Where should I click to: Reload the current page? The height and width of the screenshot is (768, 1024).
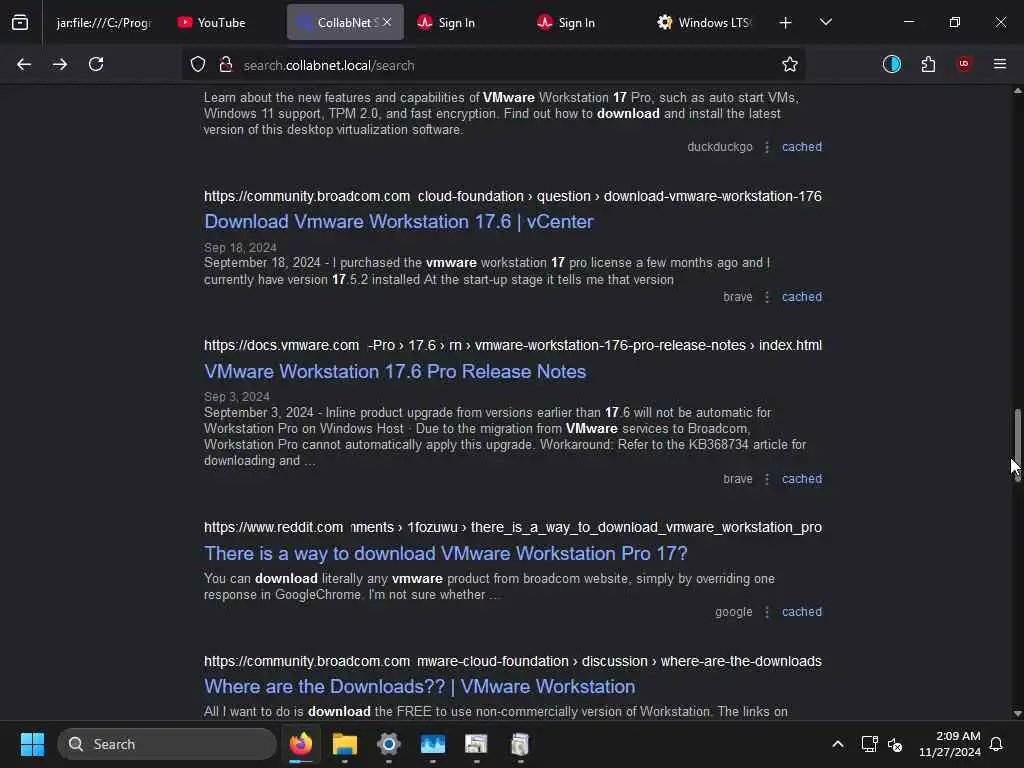[96, 65]
